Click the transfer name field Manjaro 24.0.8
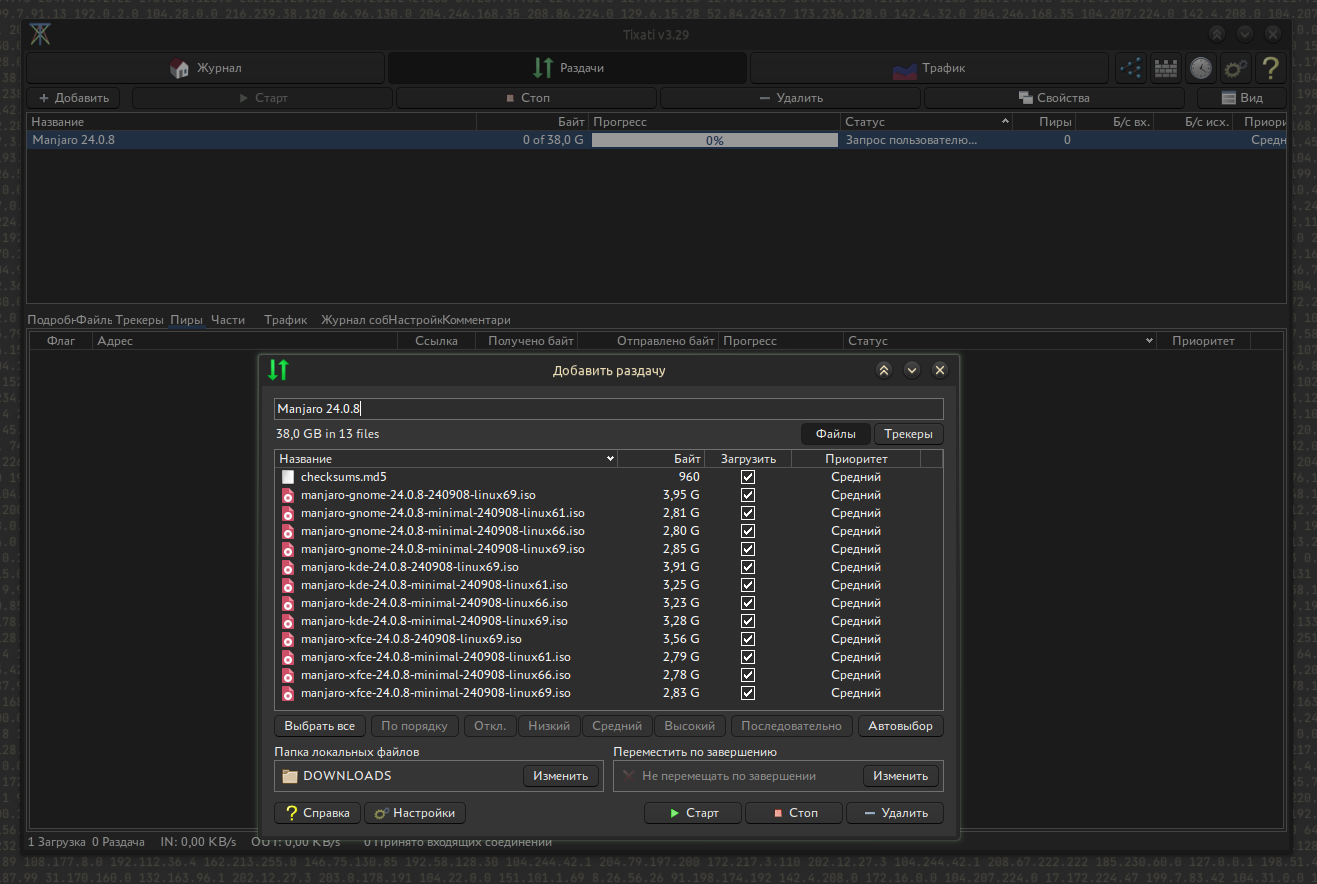 point(609,409)
